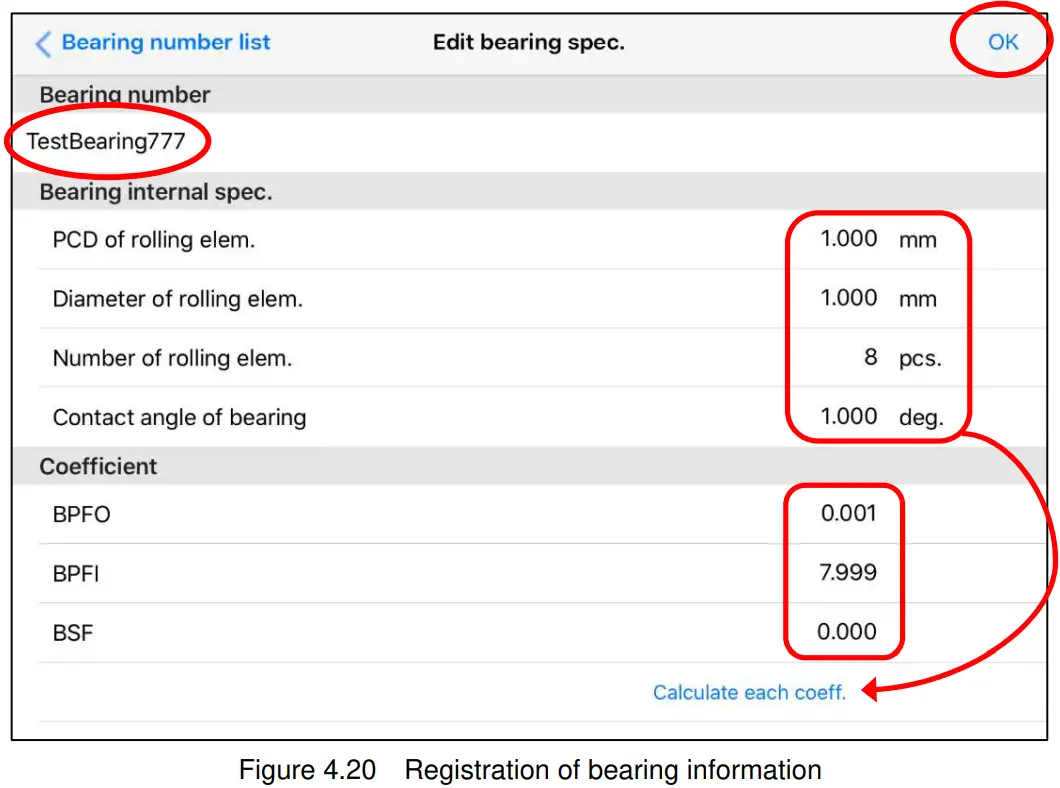This screenshot has height=788, width=1060.
Task: Click the Bearing number section header
Action: [x=124, y=95]
